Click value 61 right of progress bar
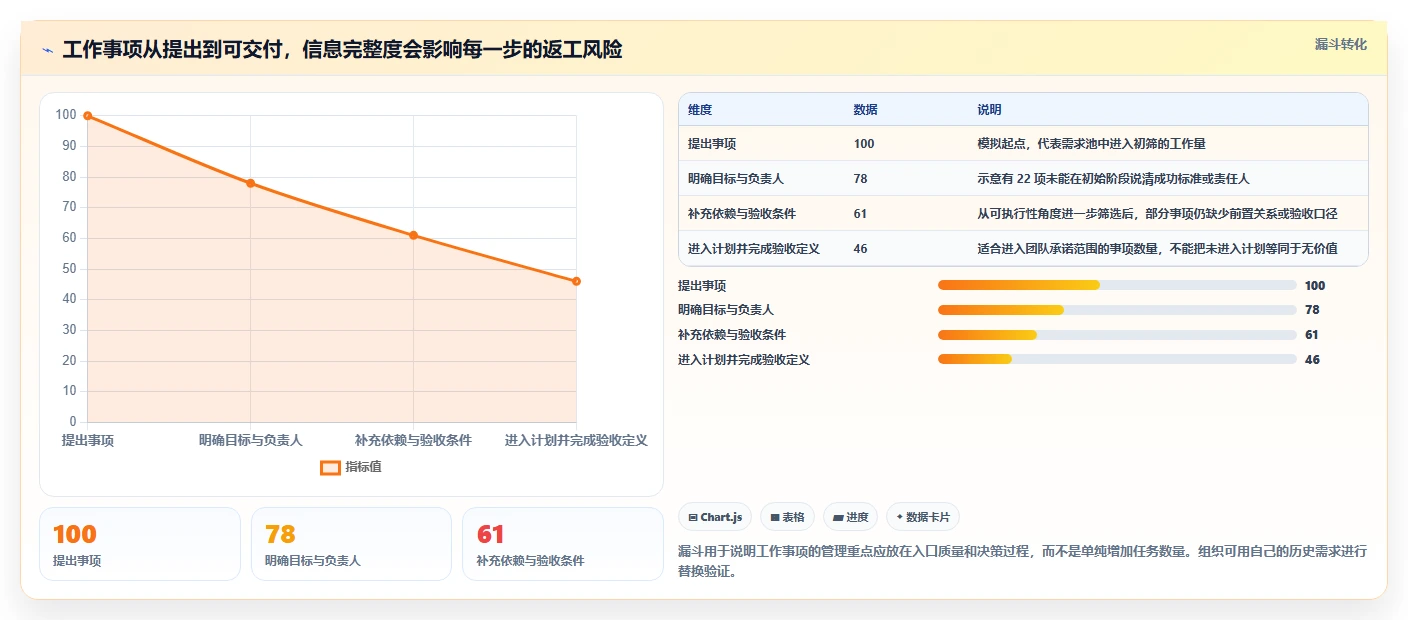The height and width of the screenshot is (620, 1408). [1312, 335]
